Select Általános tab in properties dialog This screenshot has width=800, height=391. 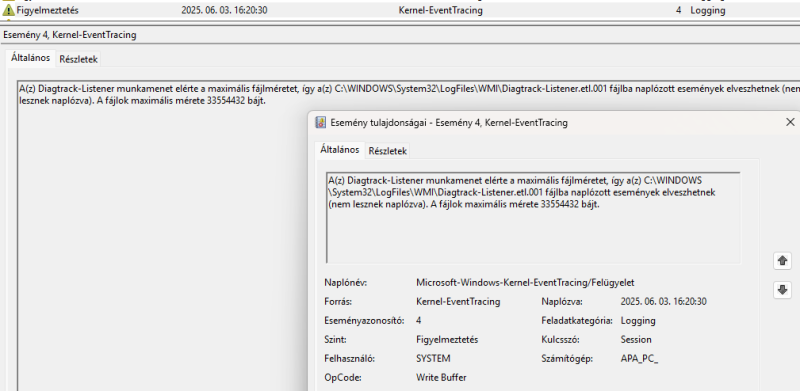[x=340, y=150]
